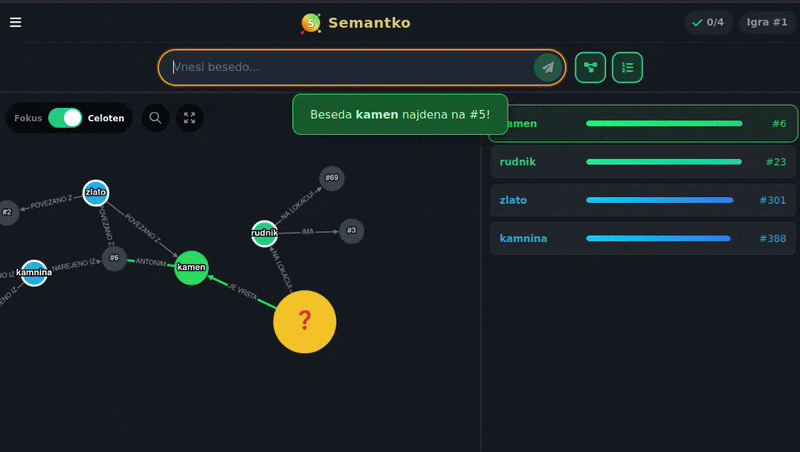The height and width of the screenshot is (452, 800).
Task: Click the rudnik node in the graph
Action: pos(264,234)
